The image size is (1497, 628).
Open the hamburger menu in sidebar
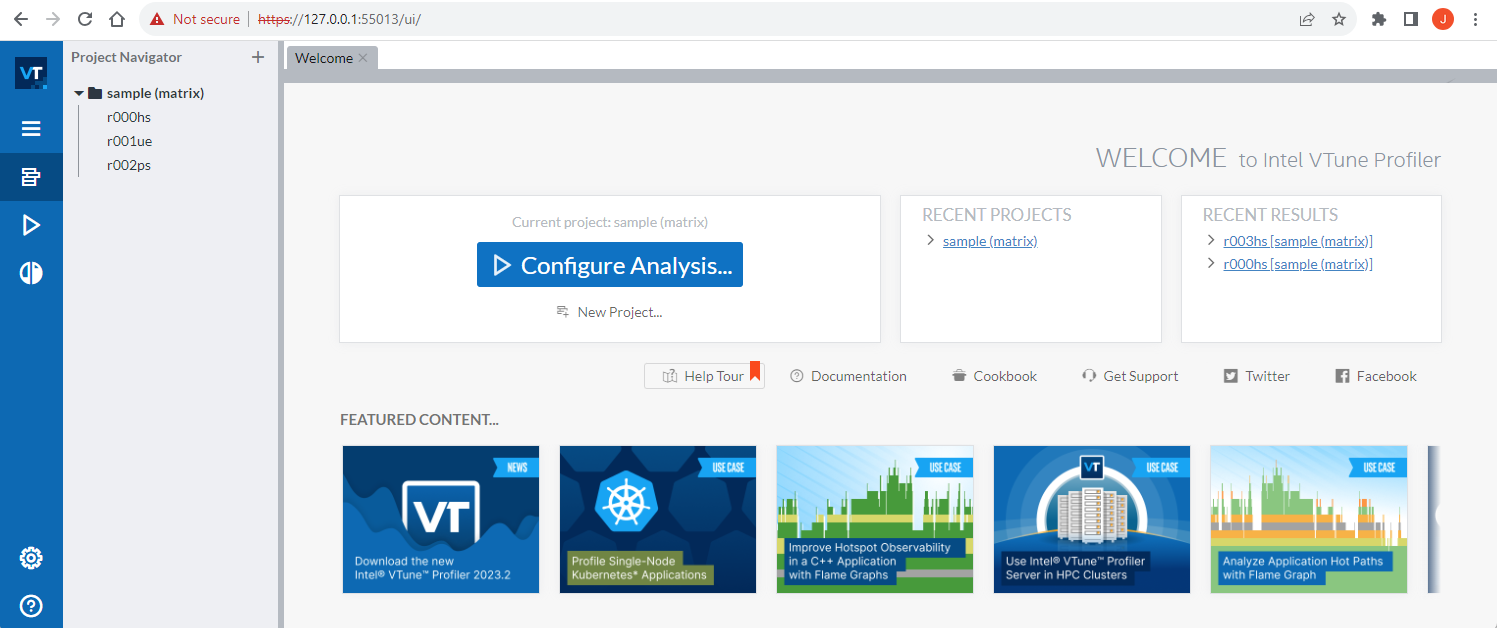pos(31,128)
